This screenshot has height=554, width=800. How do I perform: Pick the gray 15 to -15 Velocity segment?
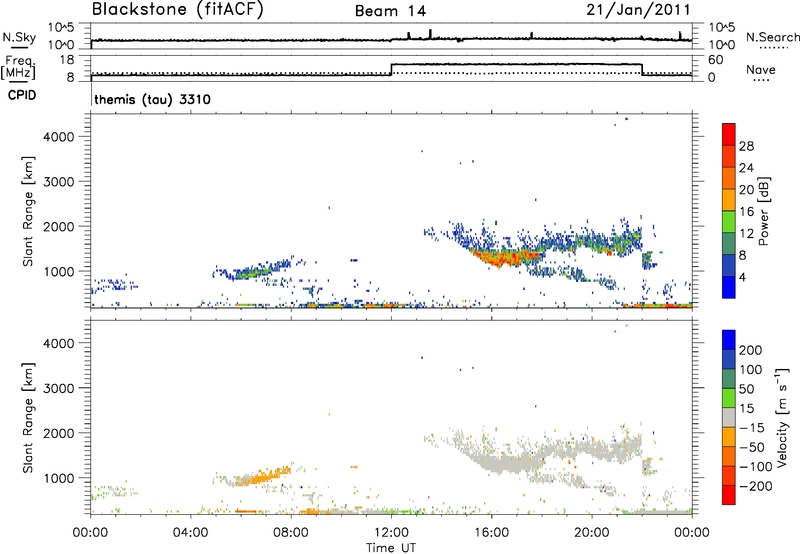point(729,417)
